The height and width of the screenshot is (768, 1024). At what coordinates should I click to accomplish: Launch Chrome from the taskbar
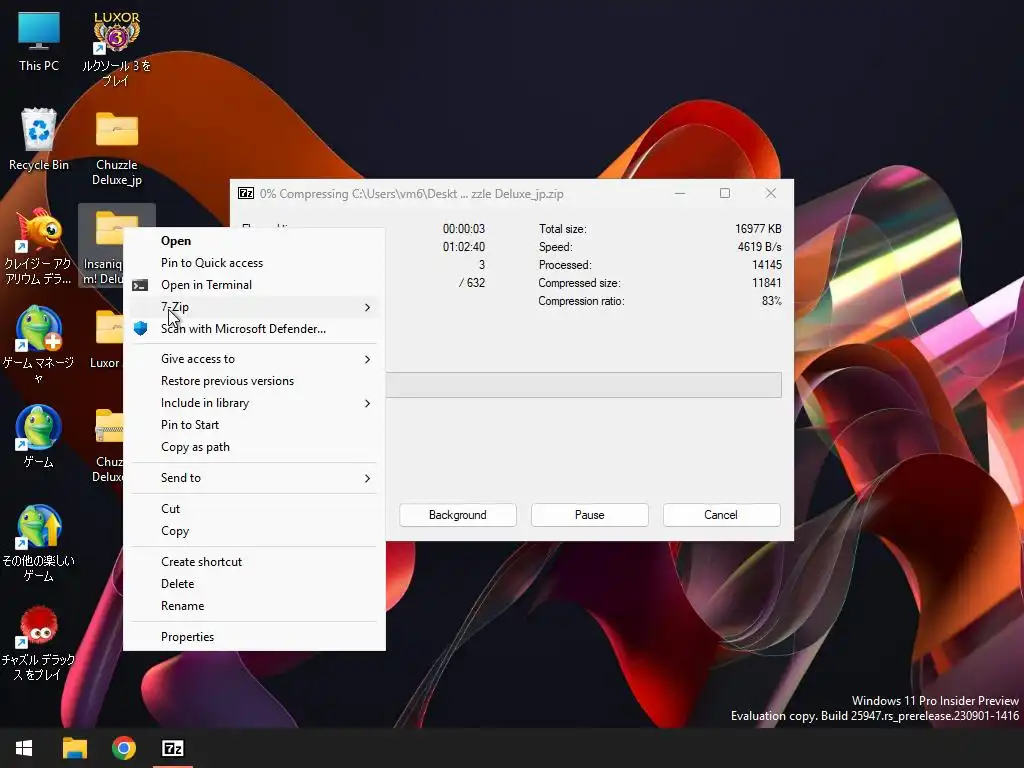(x=123, y=748)
